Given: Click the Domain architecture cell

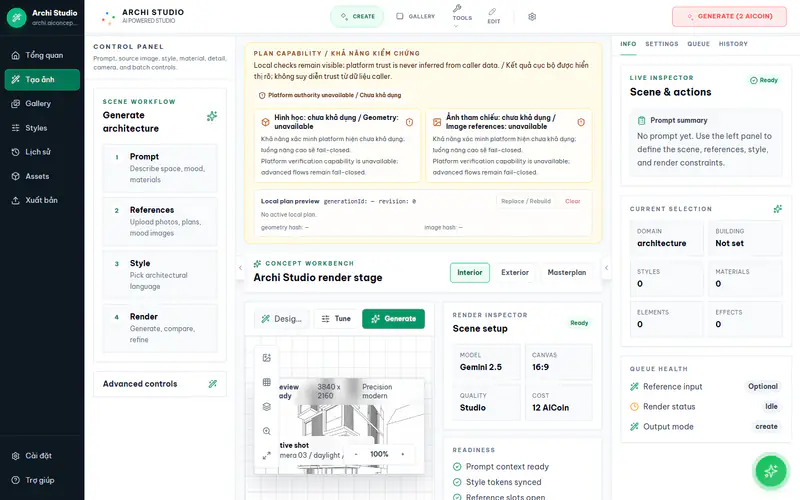Looking at the screenshot, I should point(667,238).
